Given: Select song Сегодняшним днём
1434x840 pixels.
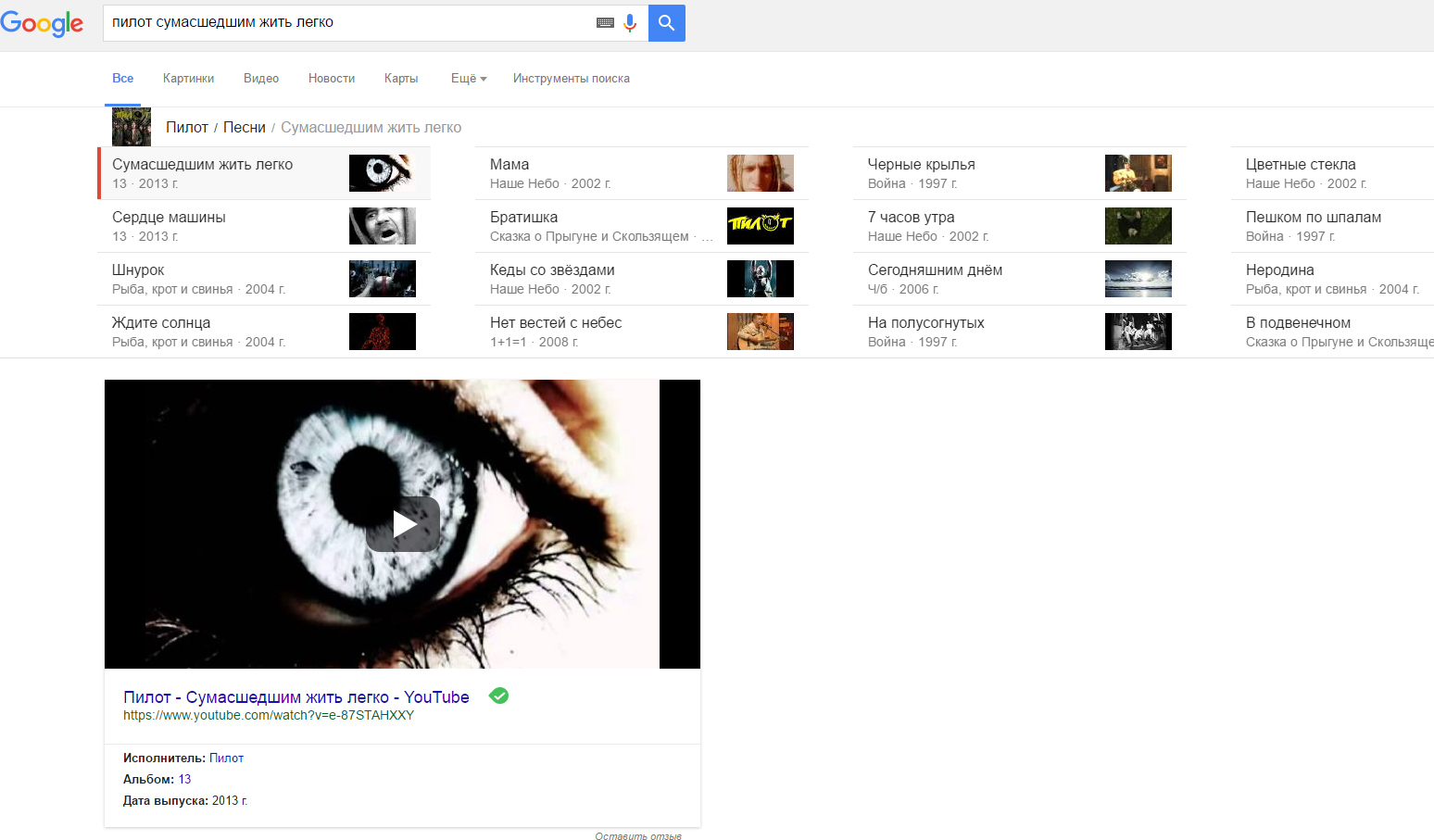Looking at the screenshot, I should tap(1020, 279).
